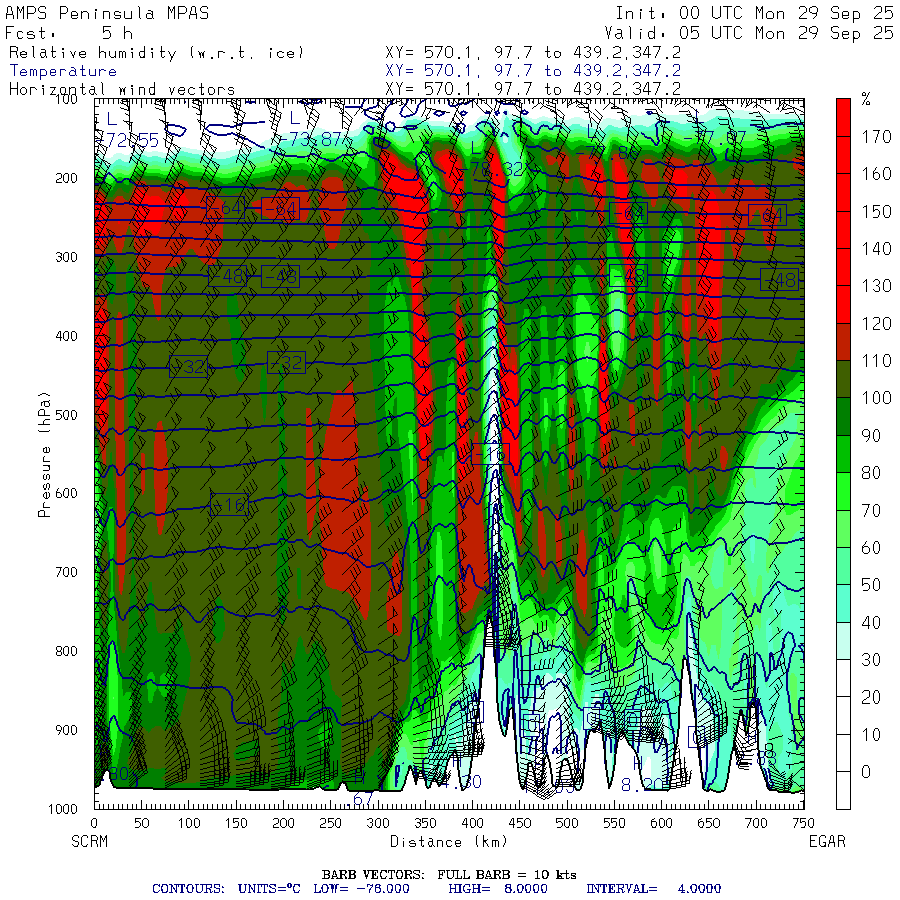This screenshot has height=900, width=900.
Task: Click the '0' distance axis tick label
Action: 95,823
